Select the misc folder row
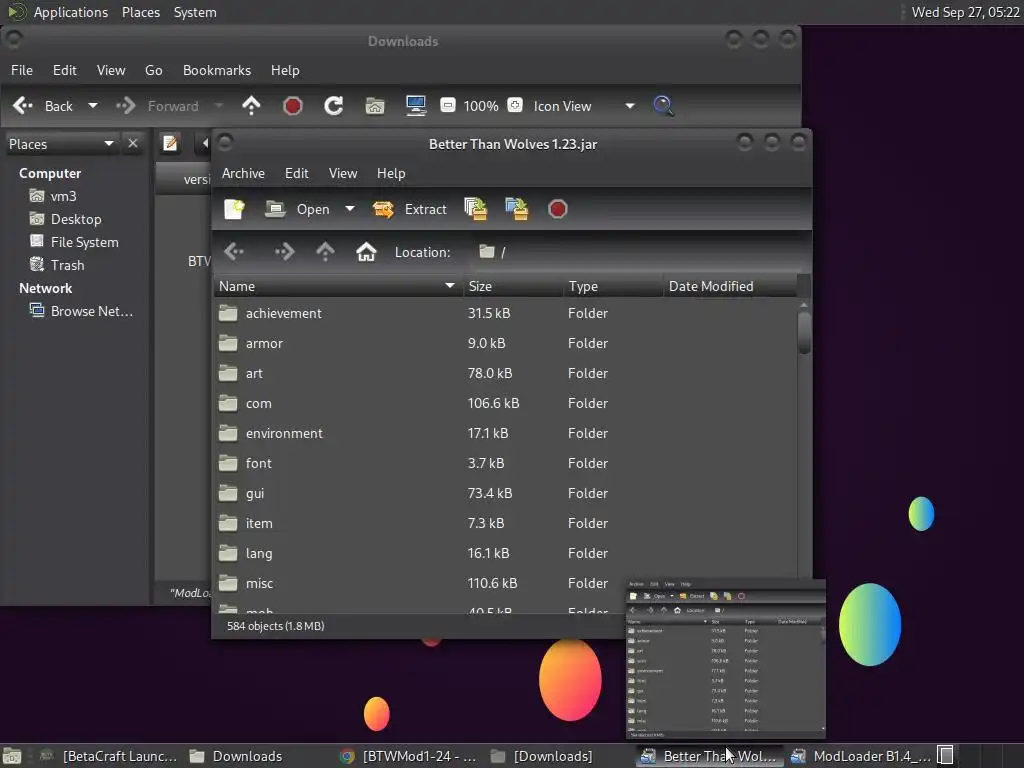This screenshot has width=1024, height=768. [x=505, y=584]
